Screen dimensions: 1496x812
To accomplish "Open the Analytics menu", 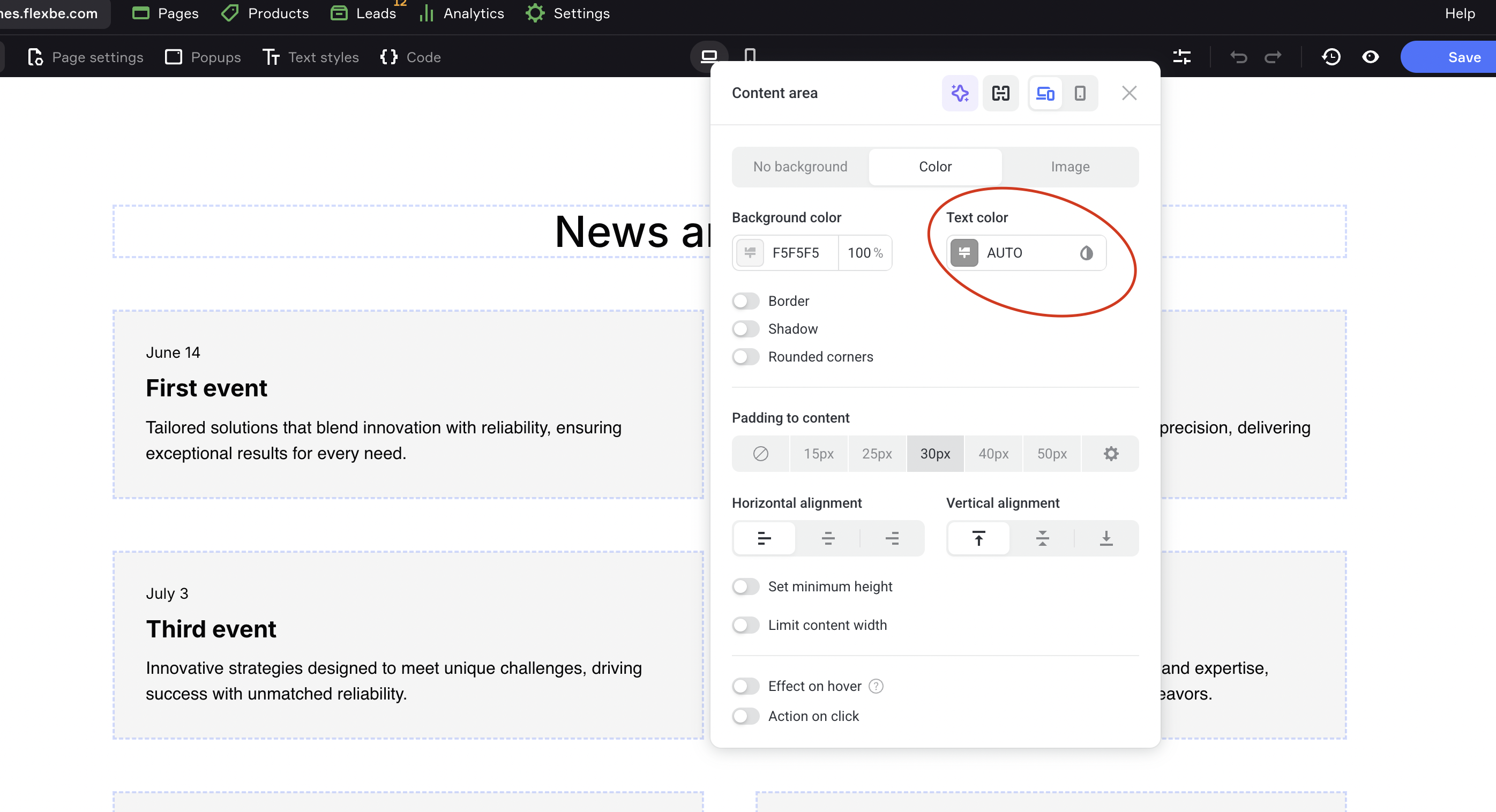I will [462, 13].
